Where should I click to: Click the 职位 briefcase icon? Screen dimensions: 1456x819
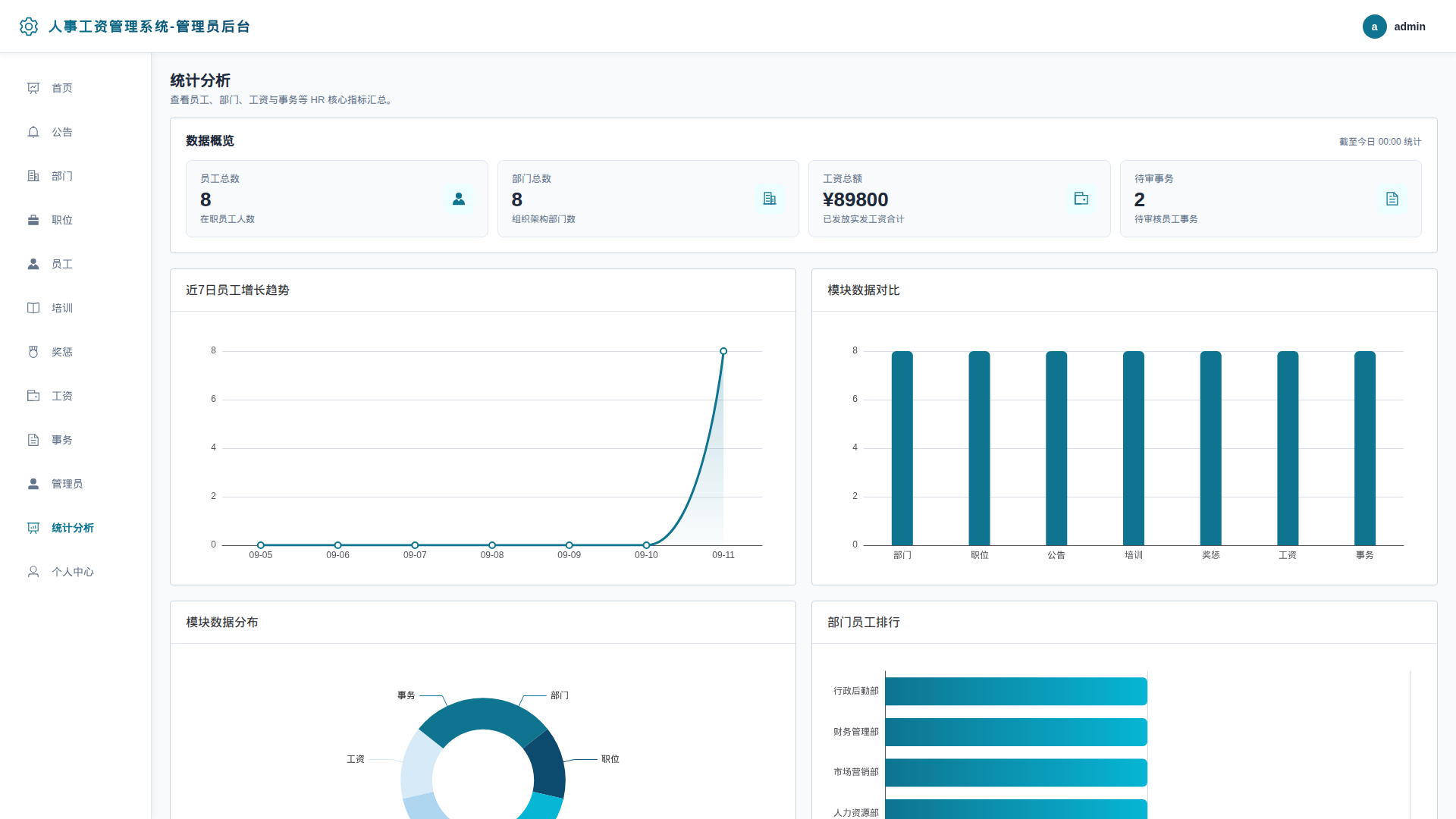[x=33, y=220]
